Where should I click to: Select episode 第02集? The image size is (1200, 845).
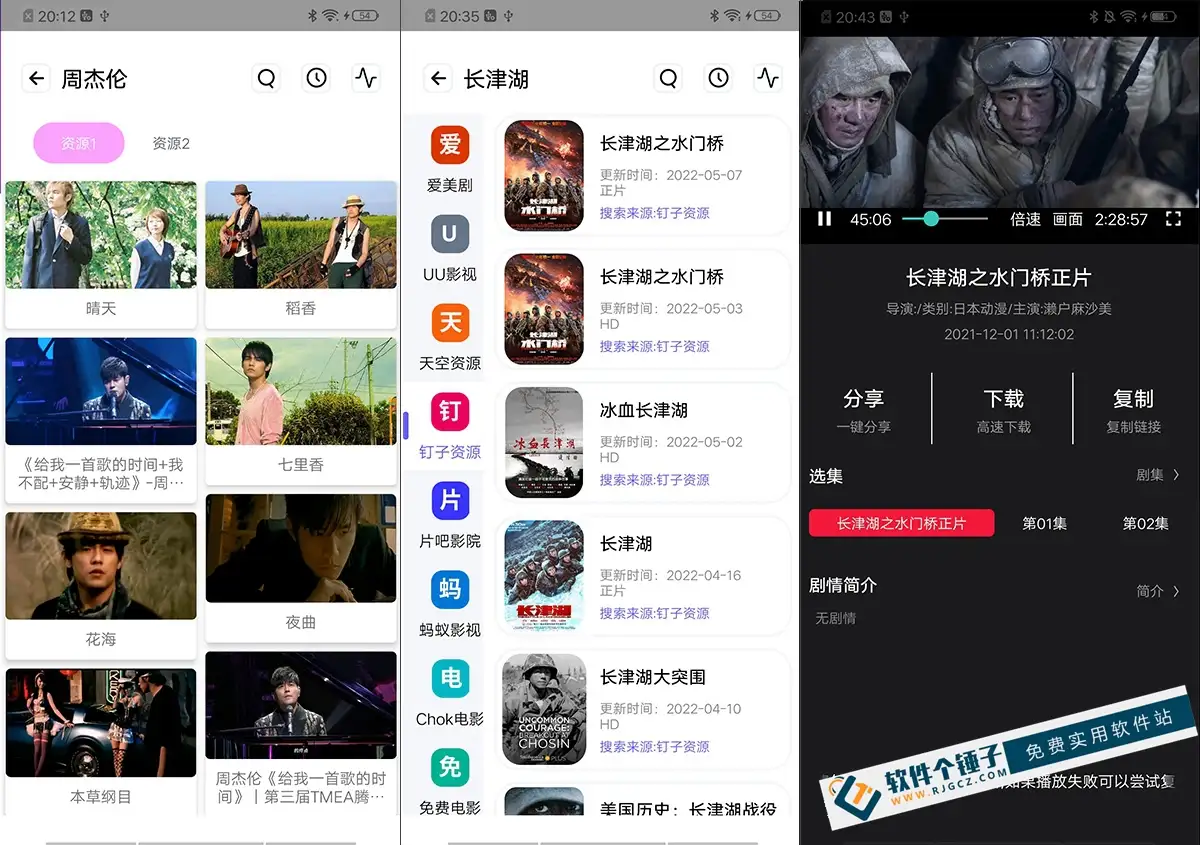point(1146,523)
